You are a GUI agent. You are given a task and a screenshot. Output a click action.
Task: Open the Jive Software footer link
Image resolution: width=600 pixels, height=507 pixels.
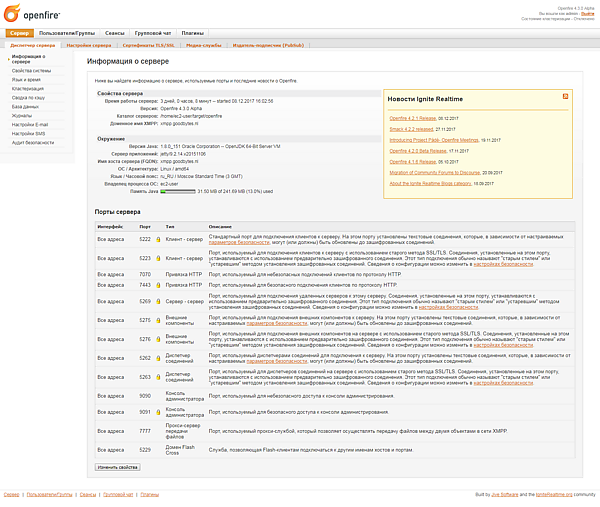(x=505, y=495)
